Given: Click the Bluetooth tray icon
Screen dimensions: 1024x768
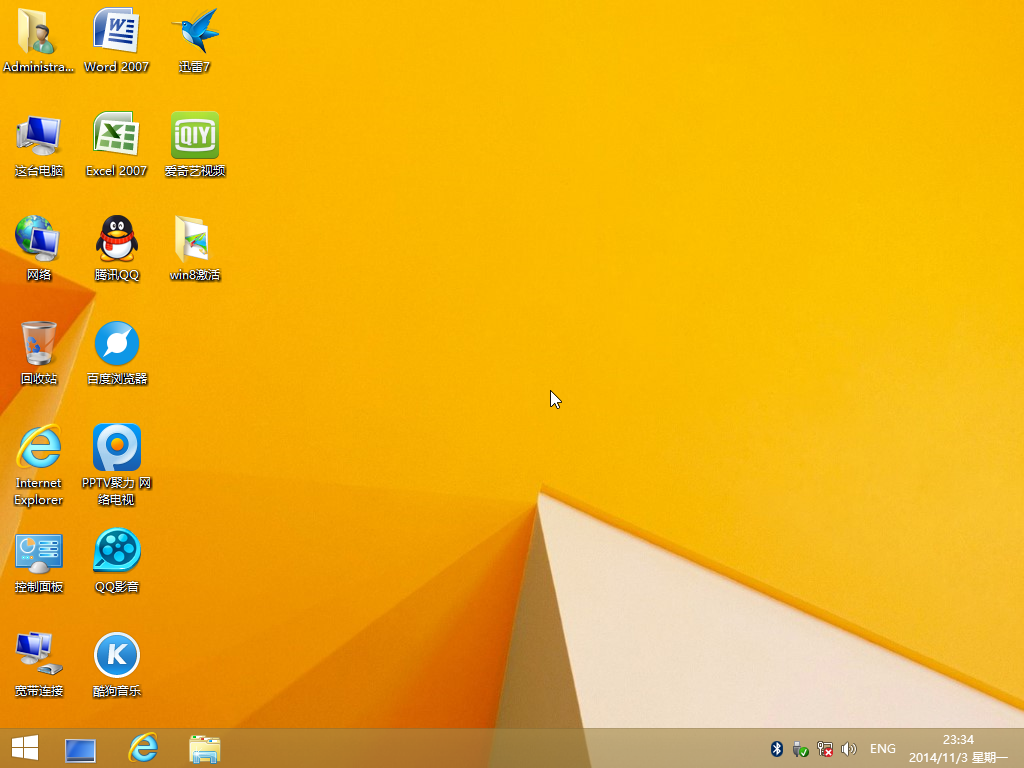Looking at the screenshot, I should point(776,748).
